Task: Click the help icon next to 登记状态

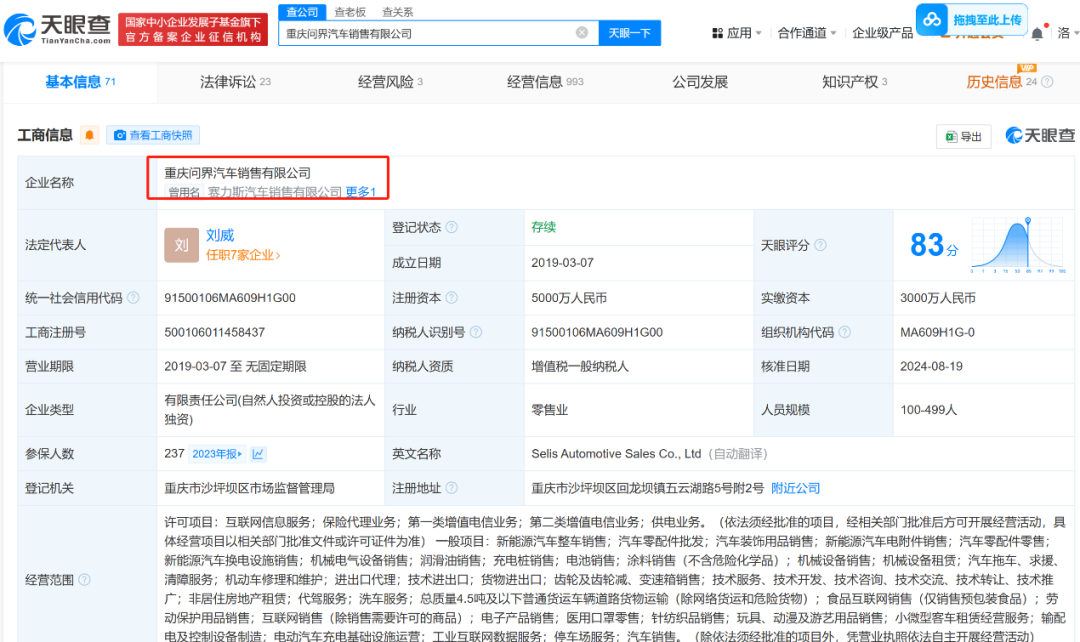Action: pos(452,228)
